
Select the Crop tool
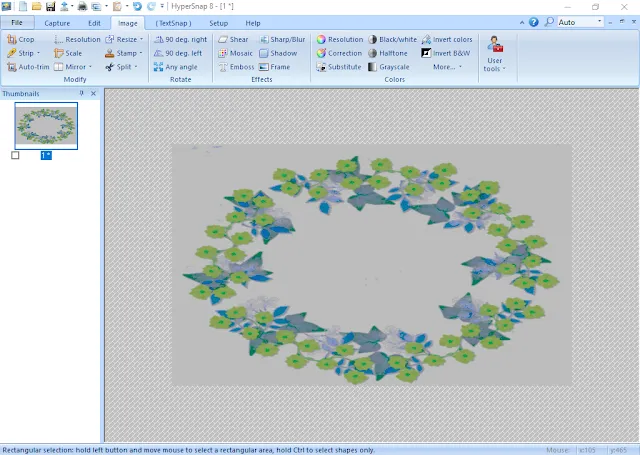click(20, 39)
